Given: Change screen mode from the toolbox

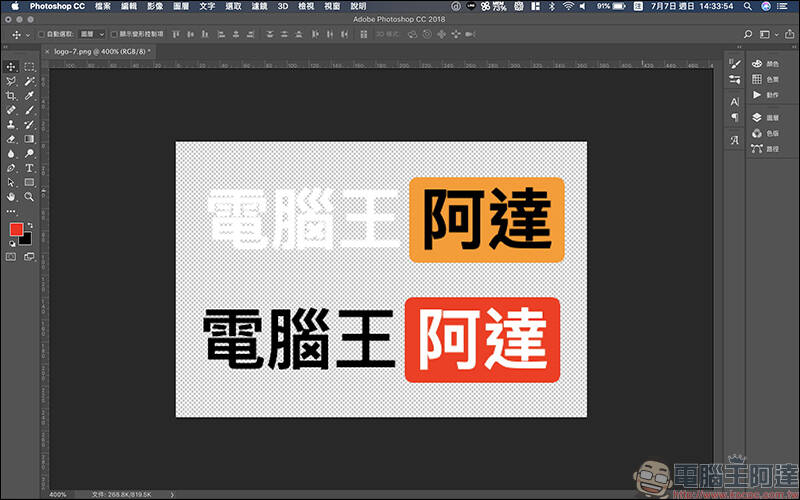Looking at the screenshot, I should [x=29, y=257].
